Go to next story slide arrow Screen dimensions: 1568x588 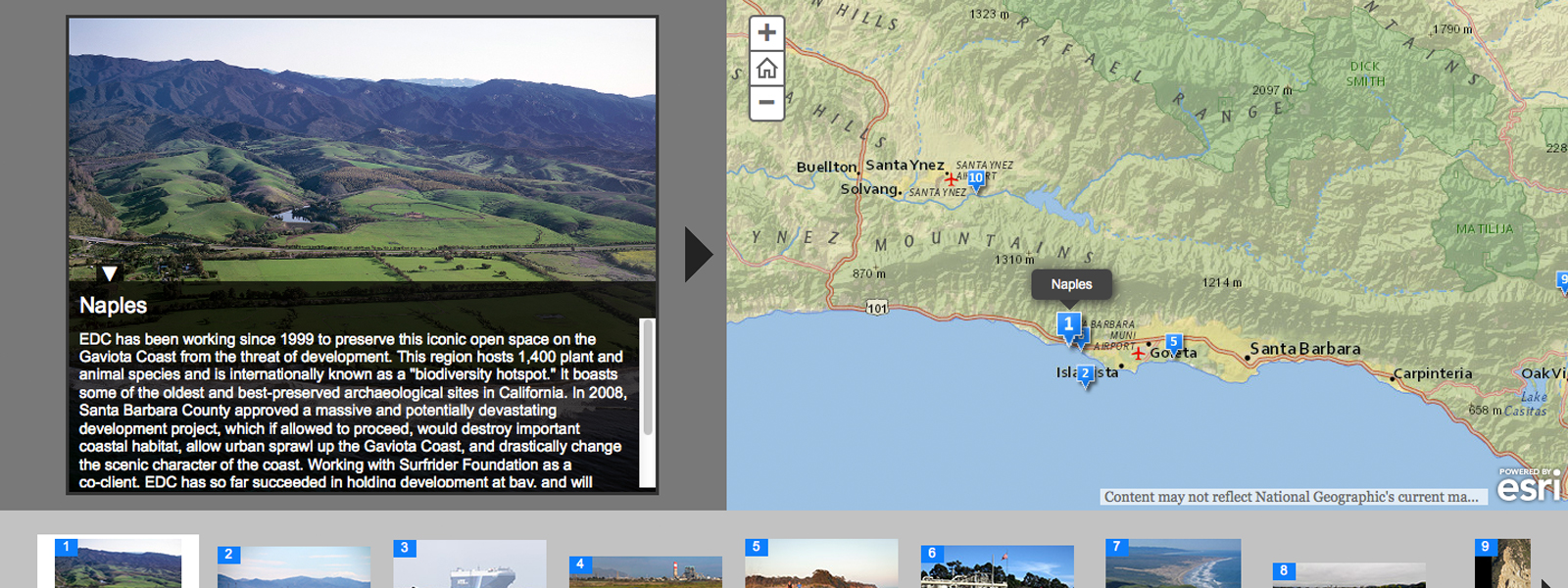pyautogui.click(x=698, y=255)
